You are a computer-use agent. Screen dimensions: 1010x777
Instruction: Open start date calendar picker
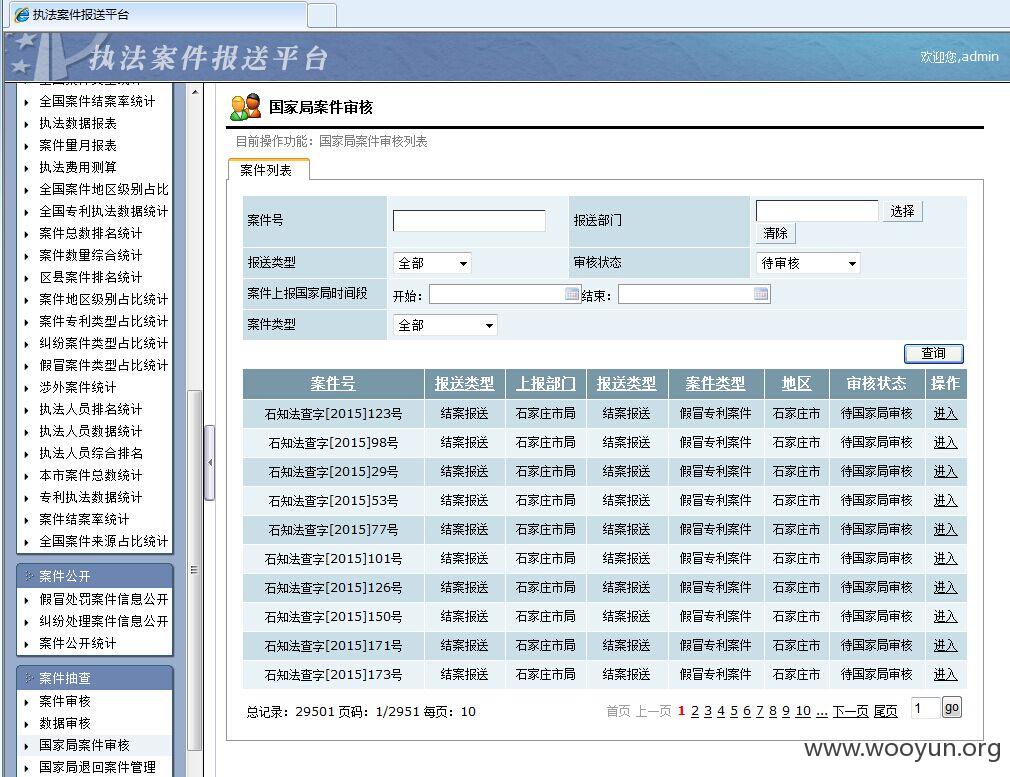572,294
